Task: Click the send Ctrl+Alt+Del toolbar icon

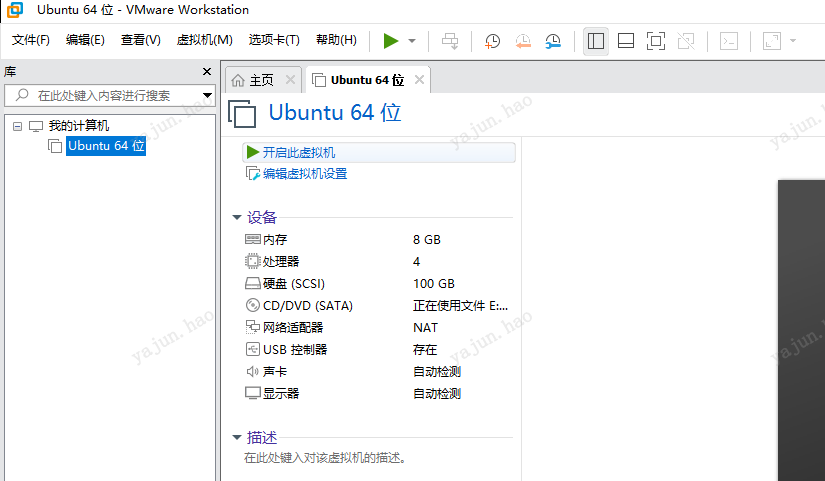Action: click(x=450, y=41)
